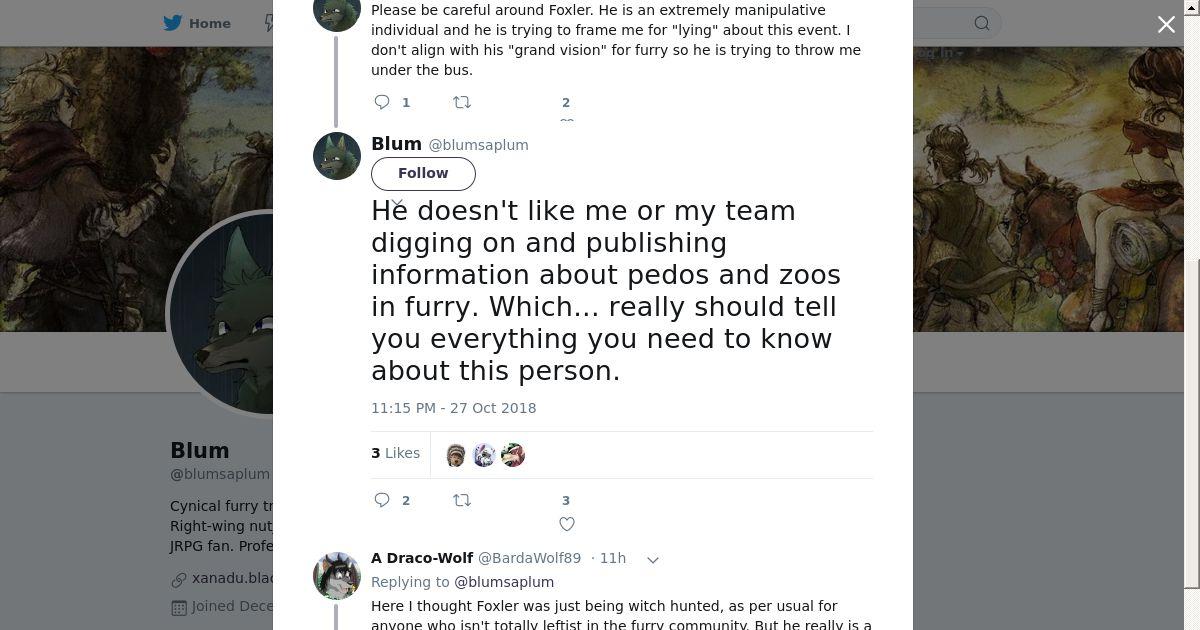This screenshot has height=630, width=1200.
Task: Open the first liker's avatar
Action: (x=456, y=455)
